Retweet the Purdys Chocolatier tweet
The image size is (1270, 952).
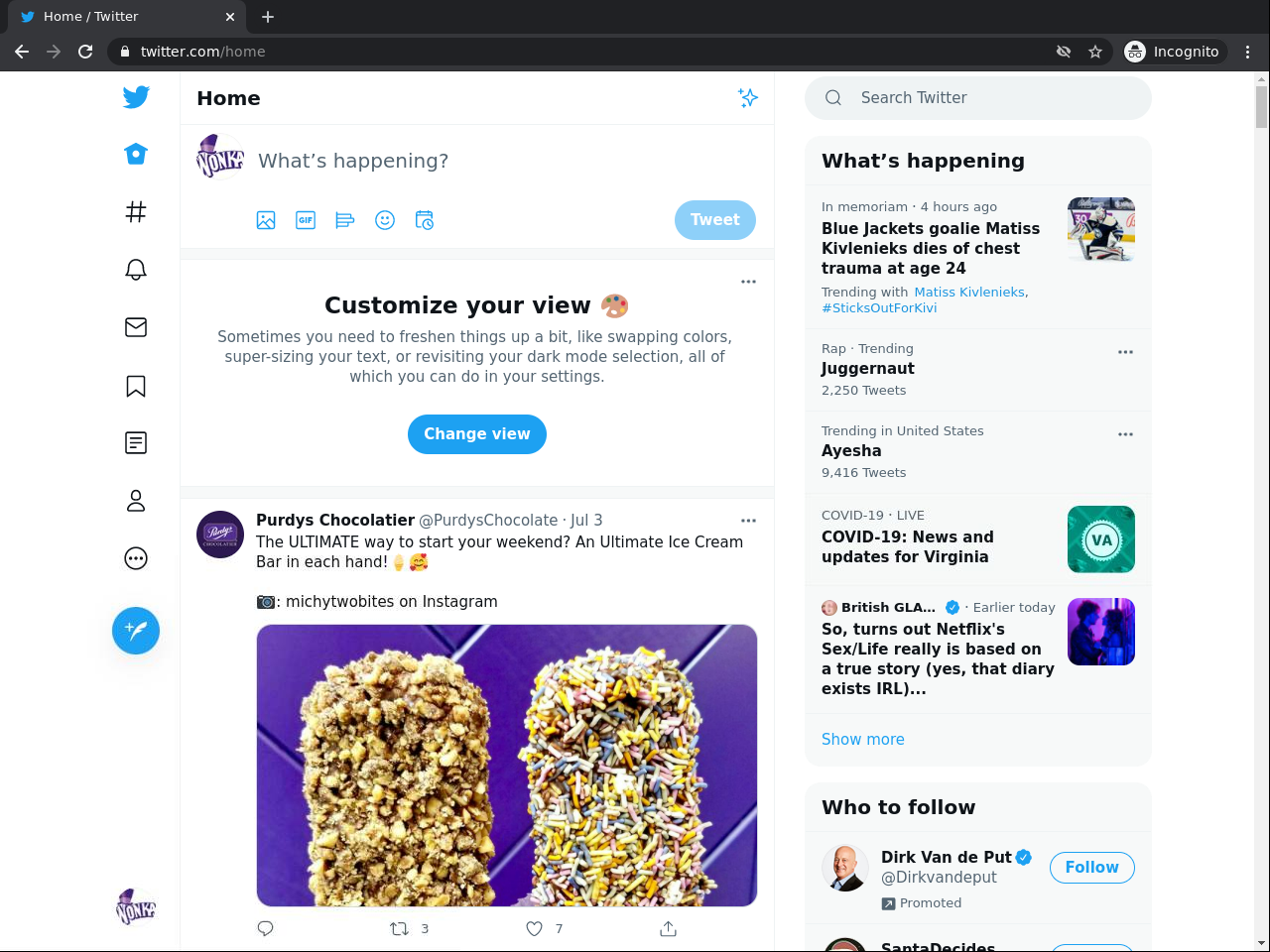tap(400, 929)
